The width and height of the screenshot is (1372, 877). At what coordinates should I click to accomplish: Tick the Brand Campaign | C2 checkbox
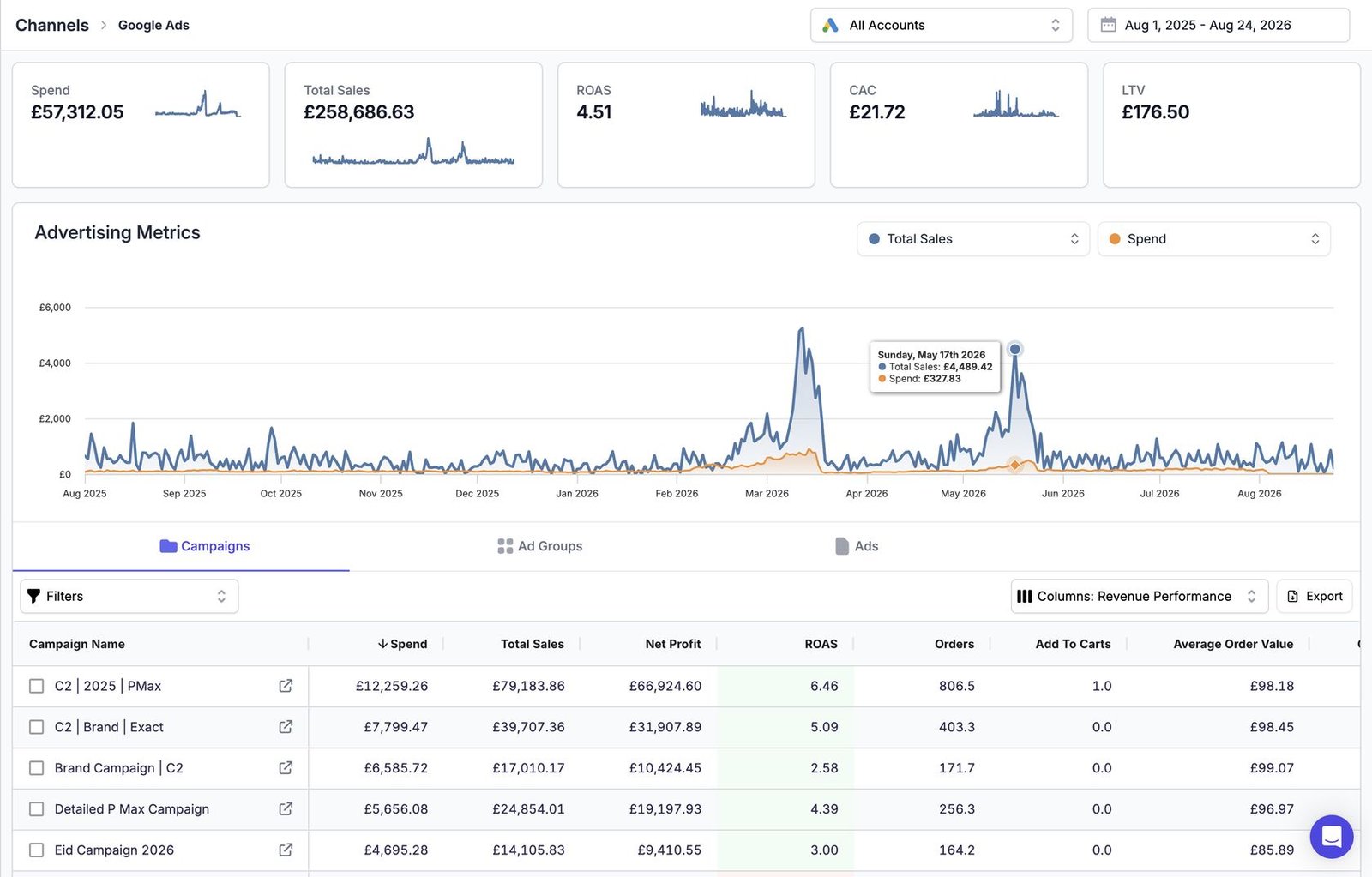click(36, 768)
